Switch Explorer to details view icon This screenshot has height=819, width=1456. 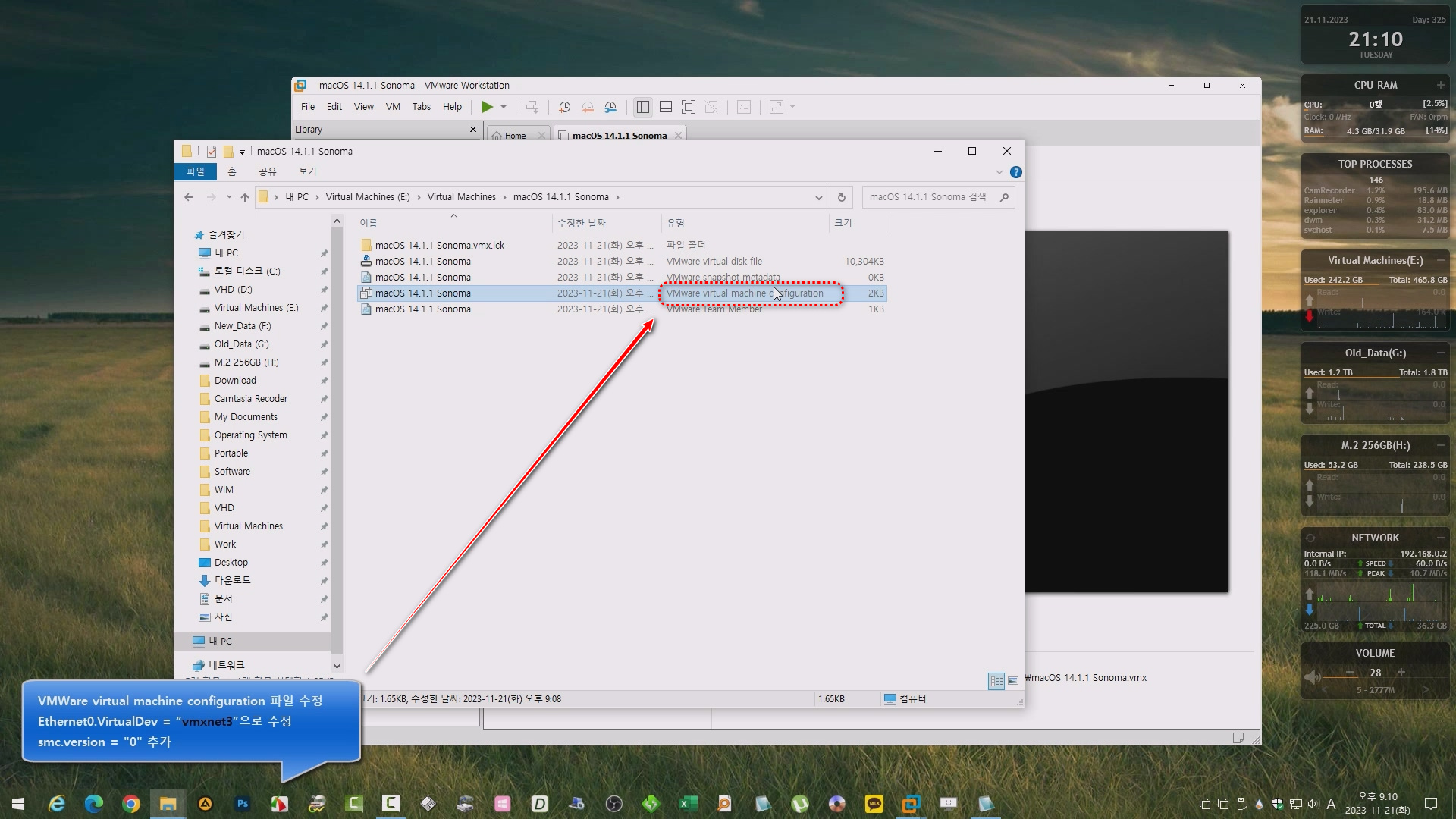tap(996, 681)
